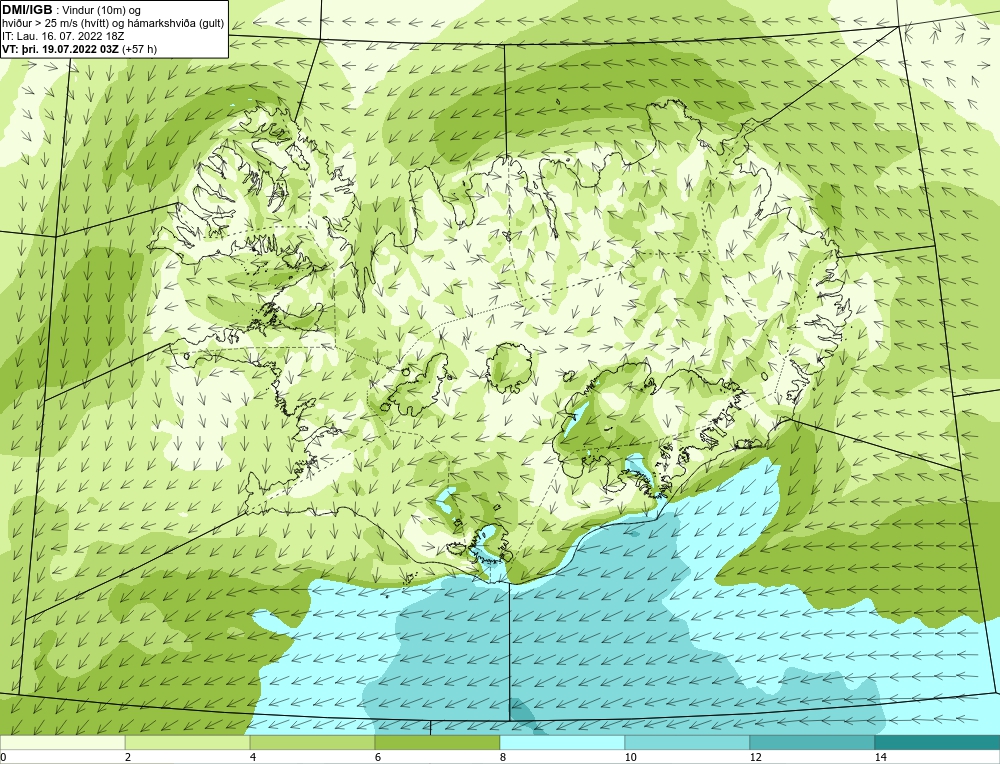
Task: Click the 12–14 m/s legend color swatch
Action: pos(812,742)
